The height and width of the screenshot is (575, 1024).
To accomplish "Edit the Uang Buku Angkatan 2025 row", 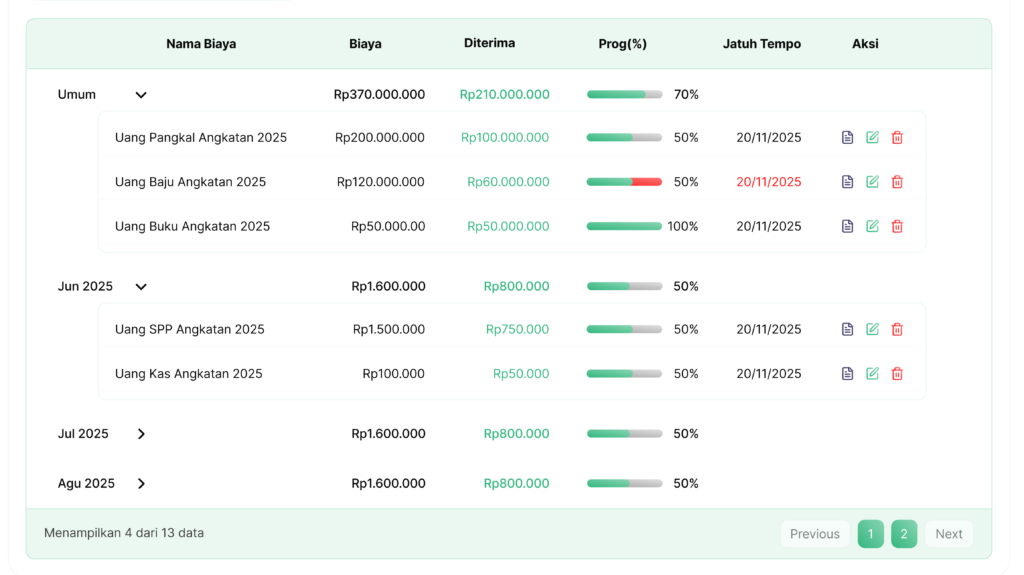I will 872,226.
